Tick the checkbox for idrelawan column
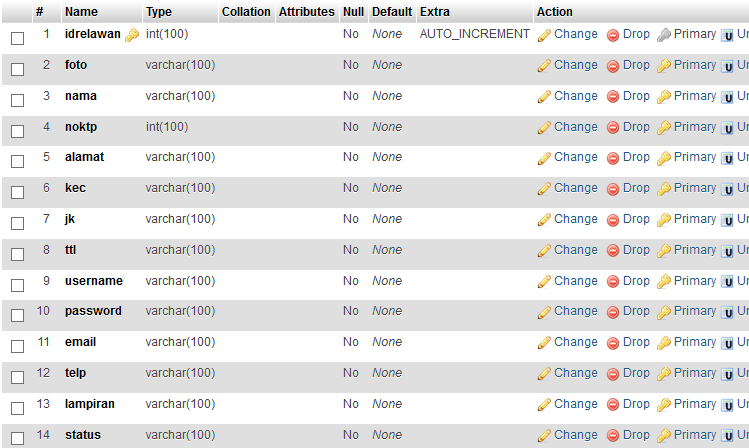Image resolution: width=749 pixels, height=448 pixels. click(x=17, y=38)
